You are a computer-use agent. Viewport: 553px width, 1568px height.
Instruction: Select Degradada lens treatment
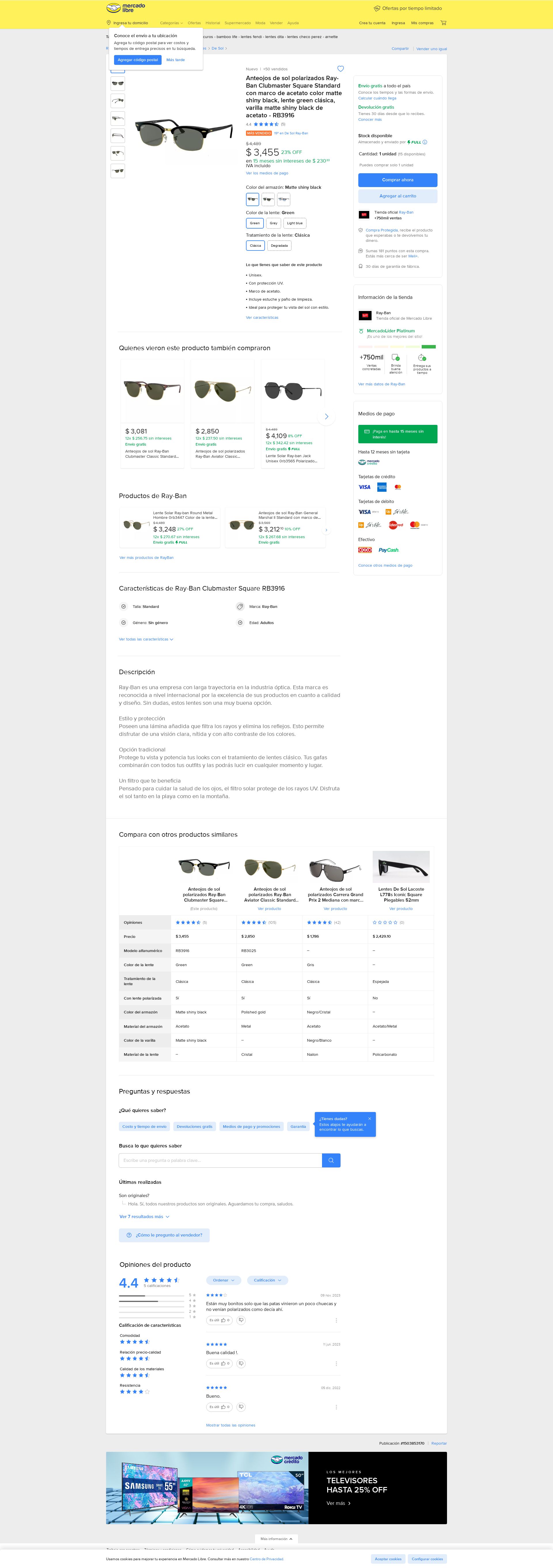pos(279,245)
